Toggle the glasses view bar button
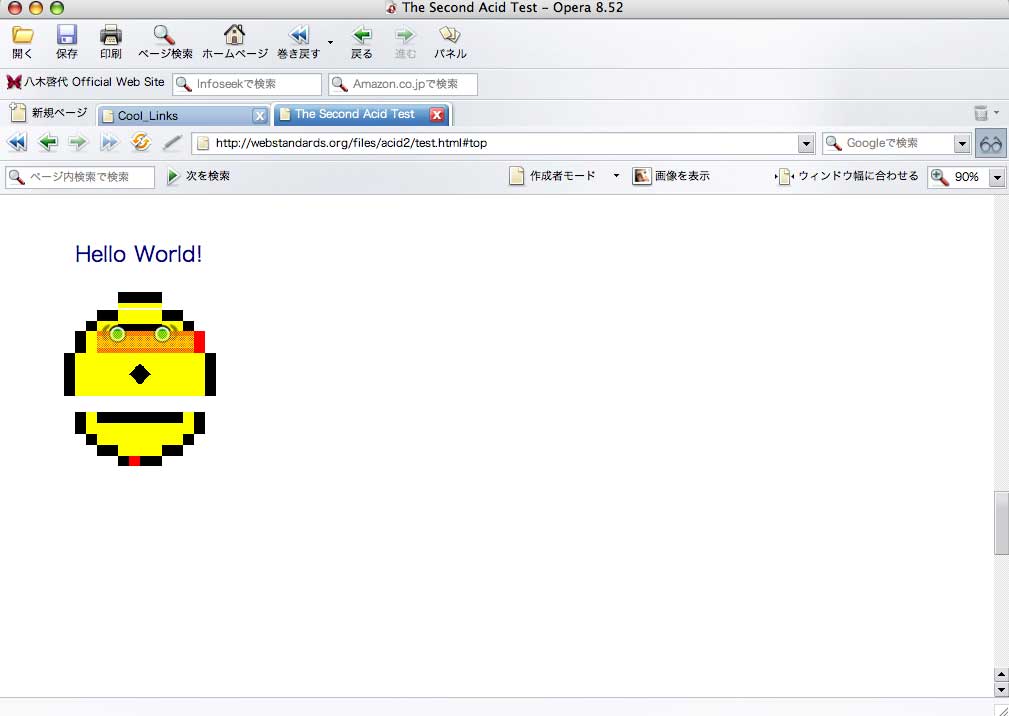The height and width of the screenshot is (716, 1009). pos(990,143)
